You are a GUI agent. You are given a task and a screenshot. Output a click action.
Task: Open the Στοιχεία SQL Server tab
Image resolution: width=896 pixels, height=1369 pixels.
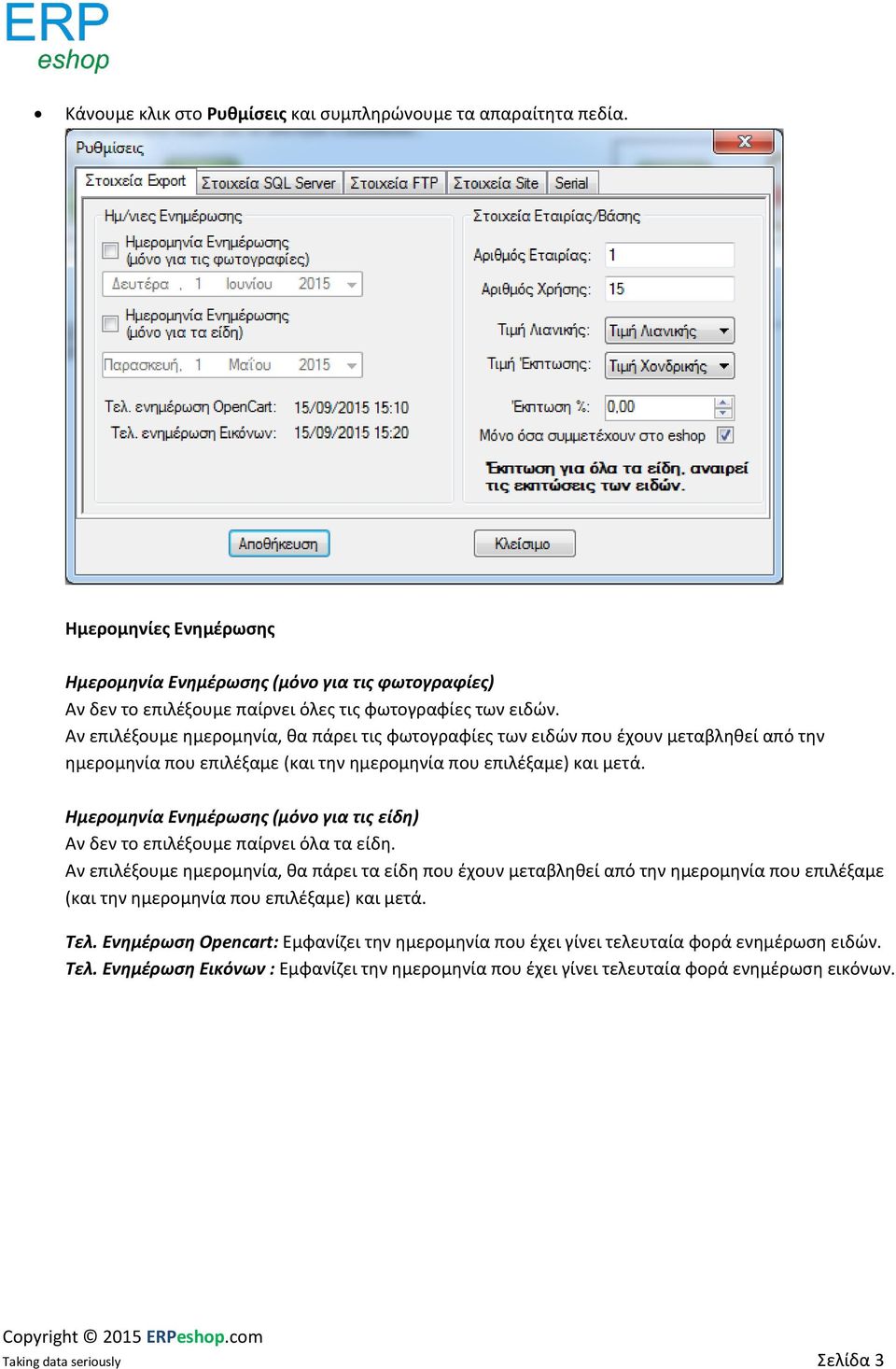[x=269, y=183]
